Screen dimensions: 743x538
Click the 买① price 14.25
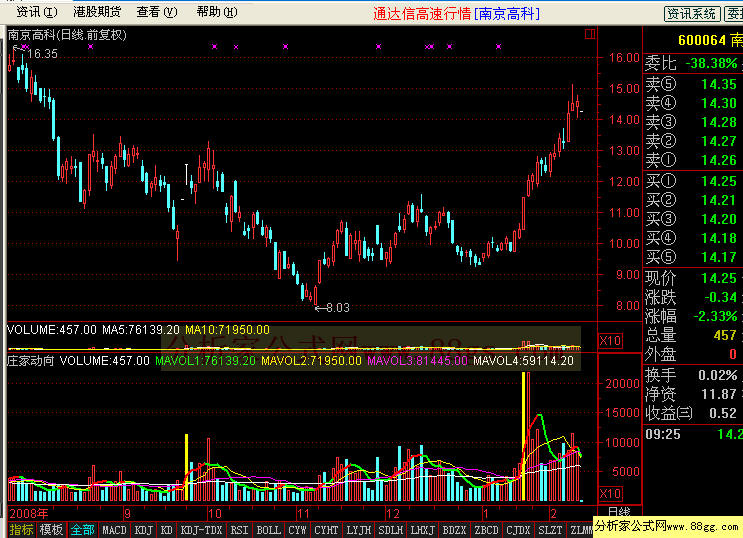tap(719, 181)
